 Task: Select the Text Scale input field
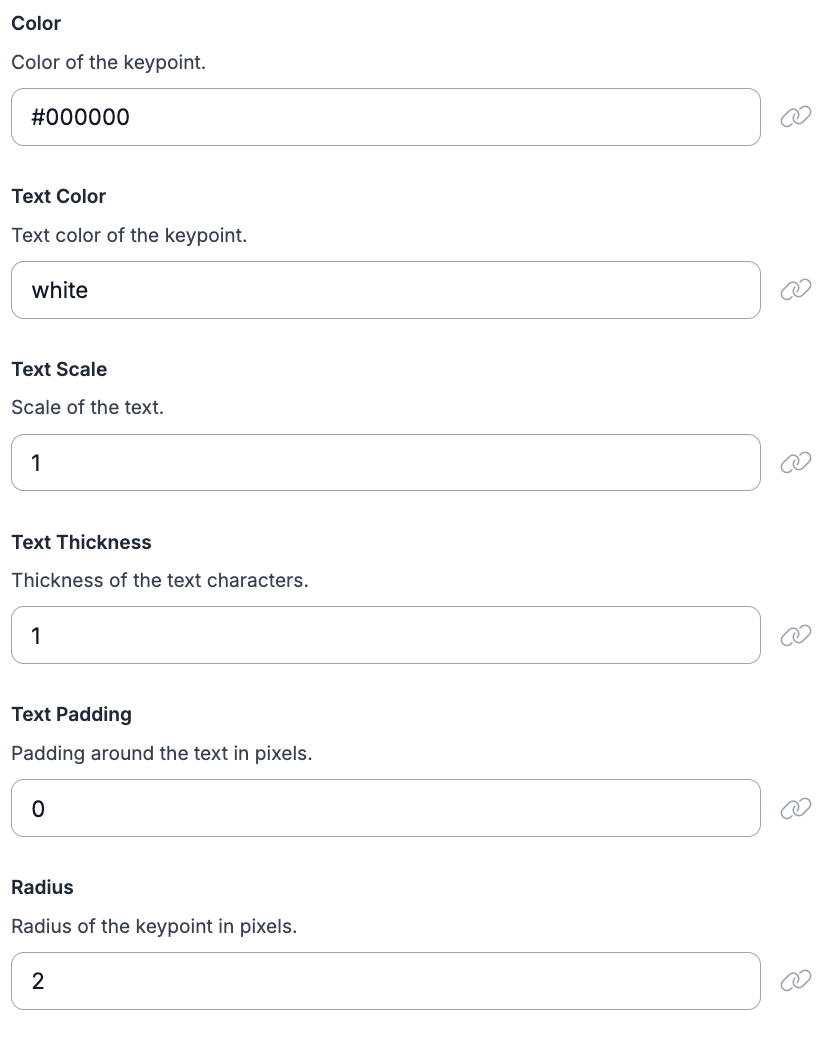[x=386, y=463]
